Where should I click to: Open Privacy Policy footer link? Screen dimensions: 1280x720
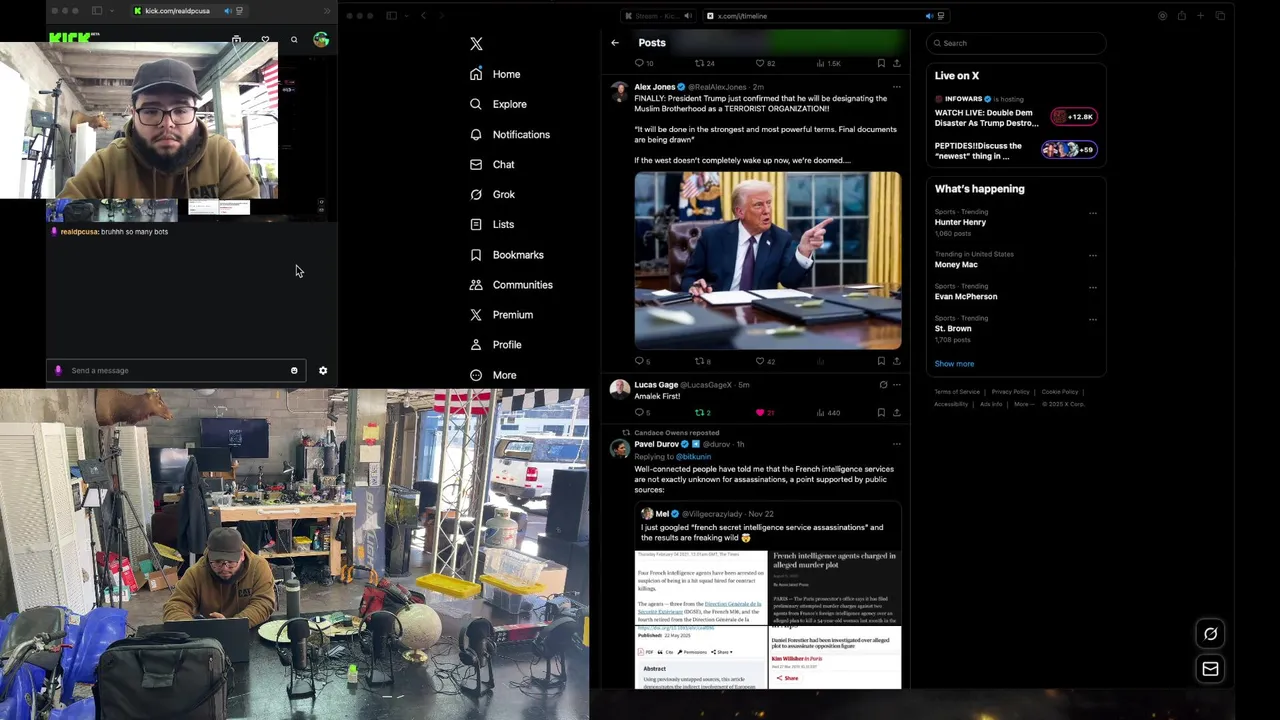[x=1010, y=392]
